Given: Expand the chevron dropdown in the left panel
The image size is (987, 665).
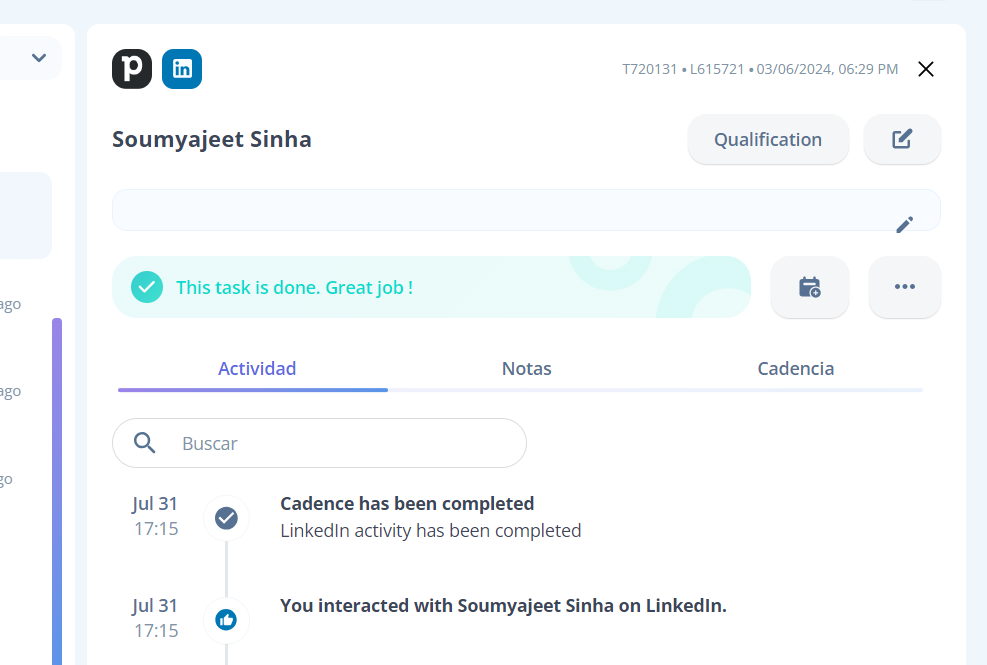Looking at the screenshot, I should click(39, 58).
